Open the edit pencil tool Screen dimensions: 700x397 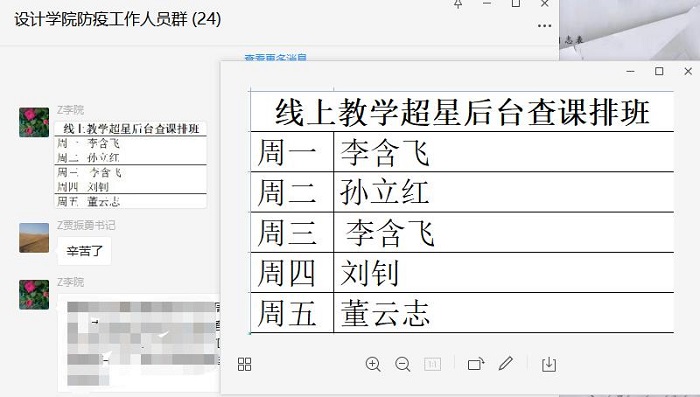(506, 364)
